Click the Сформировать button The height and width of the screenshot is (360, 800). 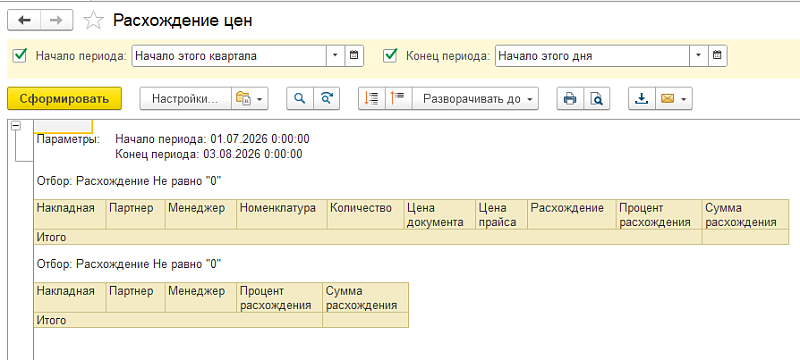click(64, 99)
